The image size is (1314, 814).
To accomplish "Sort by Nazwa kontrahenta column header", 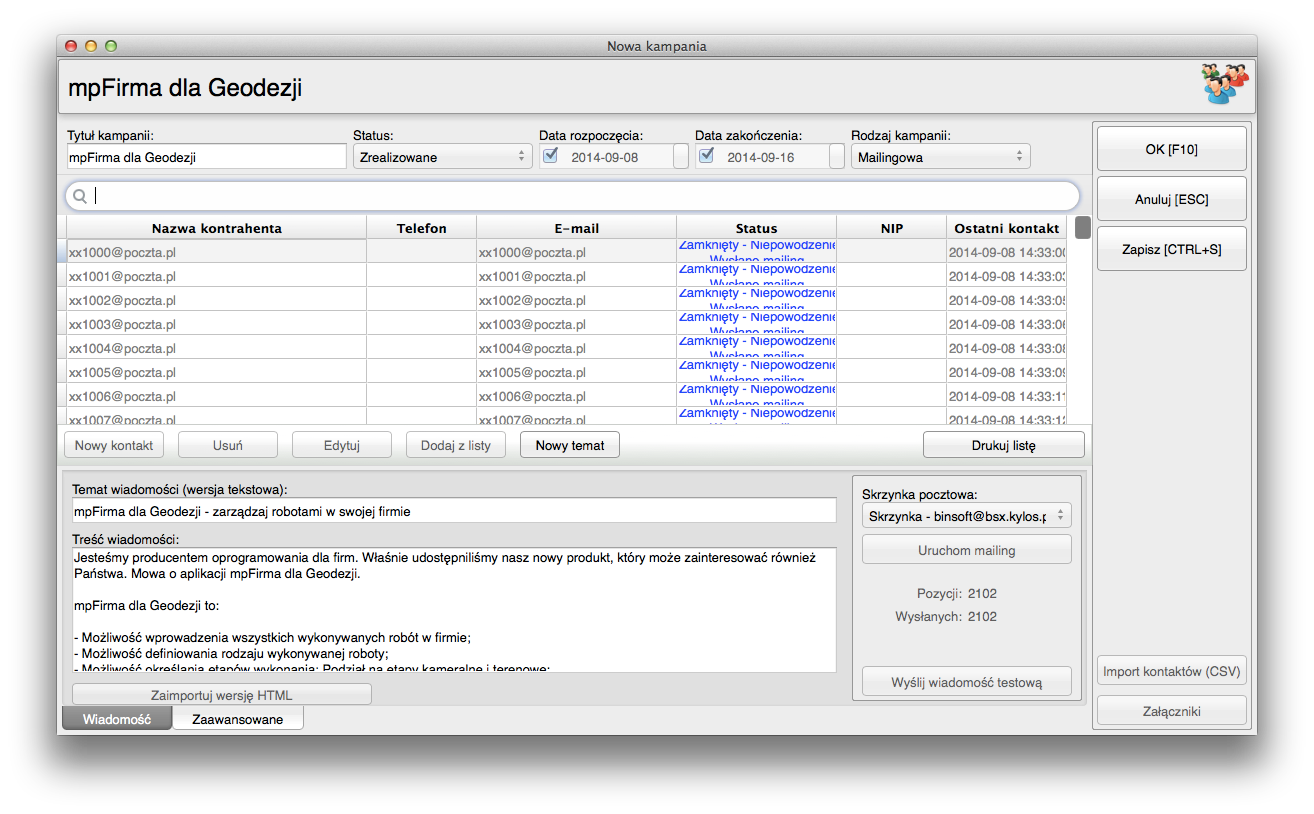I will [217, 228].
